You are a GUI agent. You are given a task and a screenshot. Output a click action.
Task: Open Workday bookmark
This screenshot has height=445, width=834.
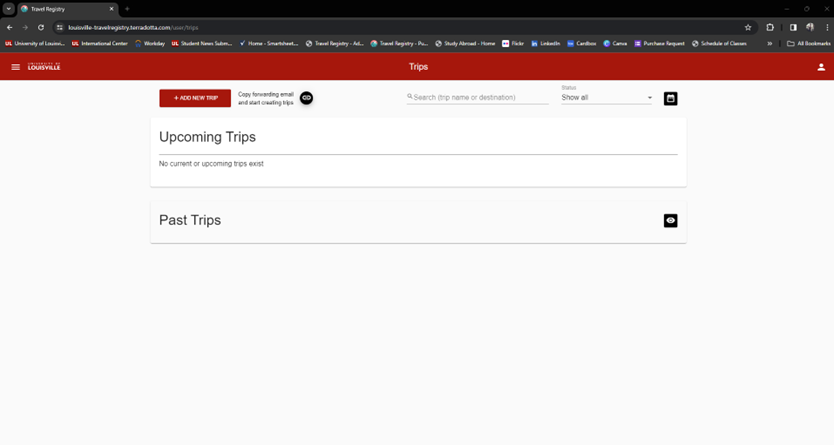click(x=150, y=44)
